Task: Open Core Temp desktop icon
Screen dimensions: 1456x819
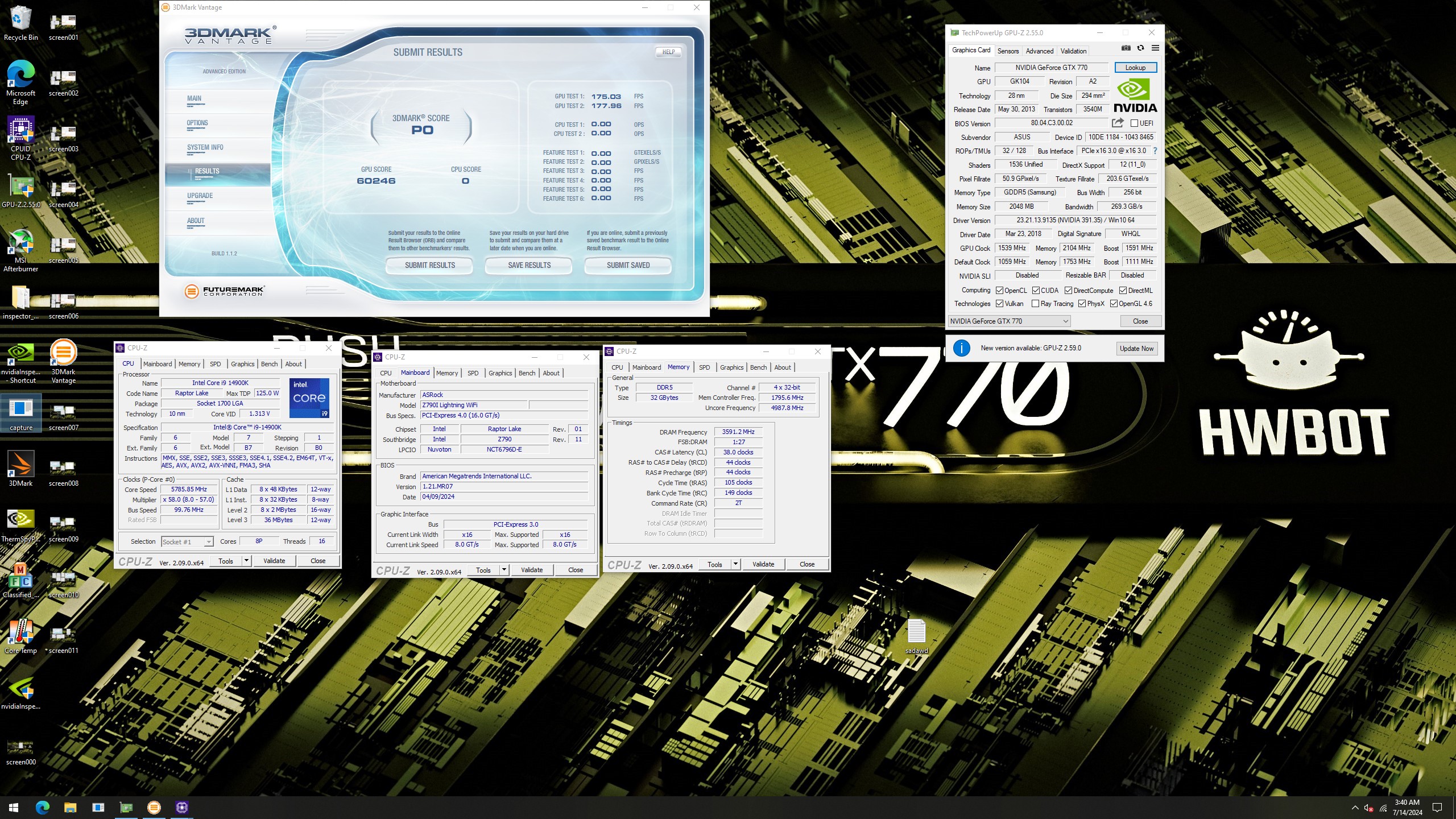Action: (x=20, y=636)
